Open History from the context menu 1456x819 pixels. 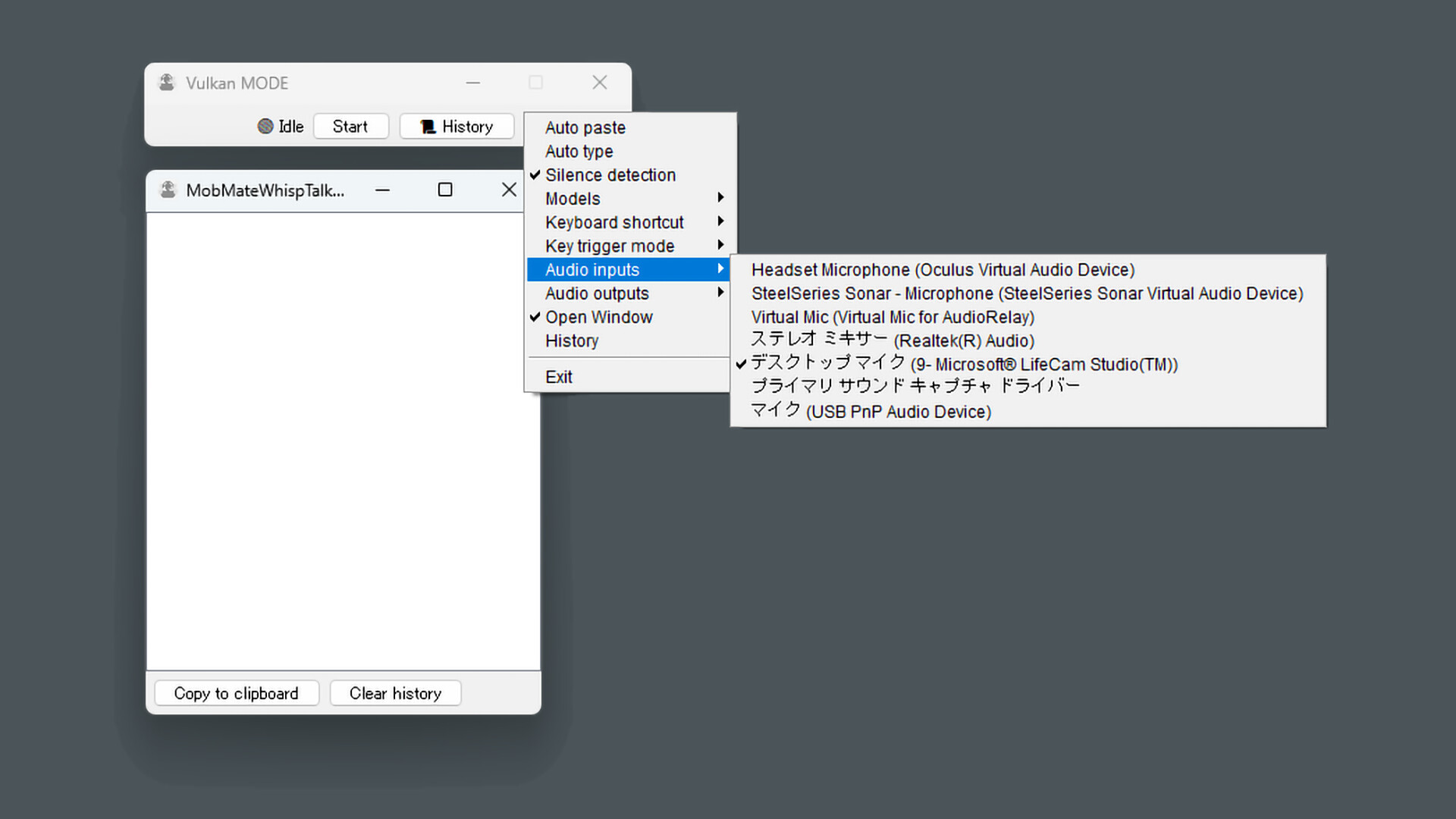pyautogui.click(x=571, y=340)
